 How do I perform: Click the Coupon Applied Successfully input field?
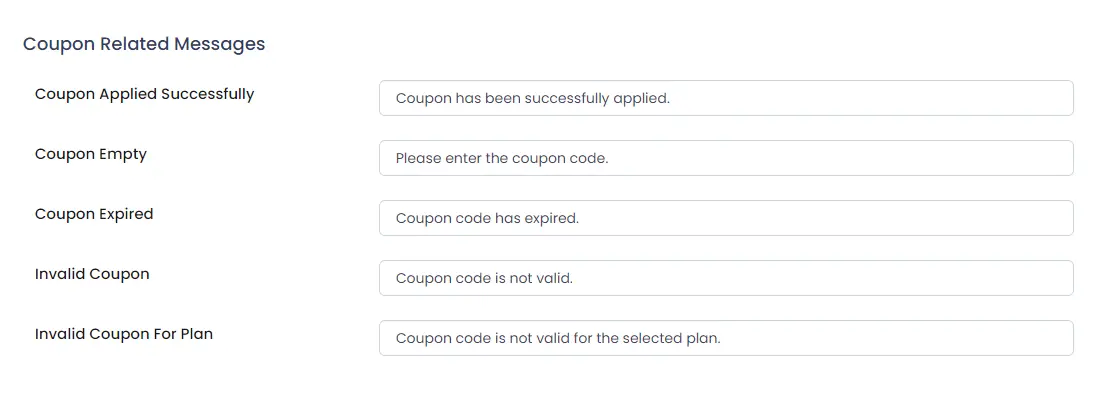pos(726,98)
